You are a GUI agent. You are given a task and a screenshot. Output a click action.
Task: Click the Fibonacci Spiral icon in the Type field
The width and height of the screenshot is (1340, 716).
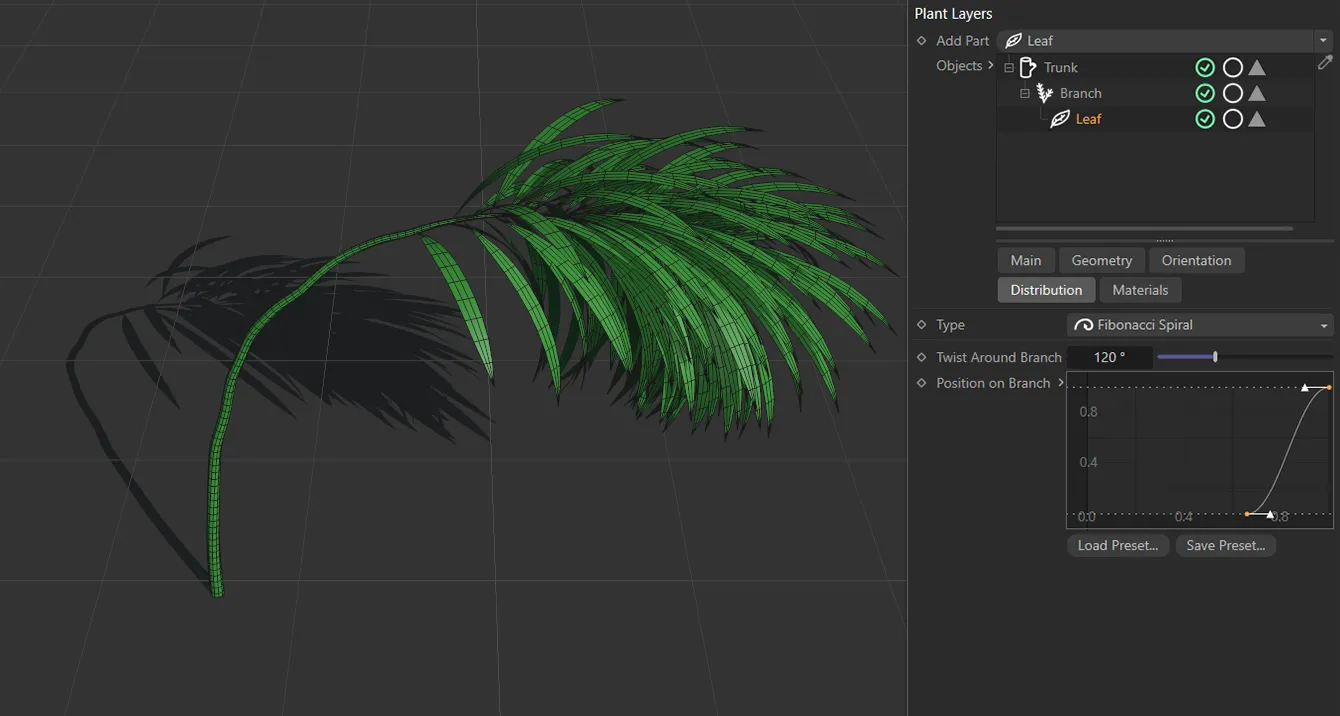click(x=1083, y=324)
